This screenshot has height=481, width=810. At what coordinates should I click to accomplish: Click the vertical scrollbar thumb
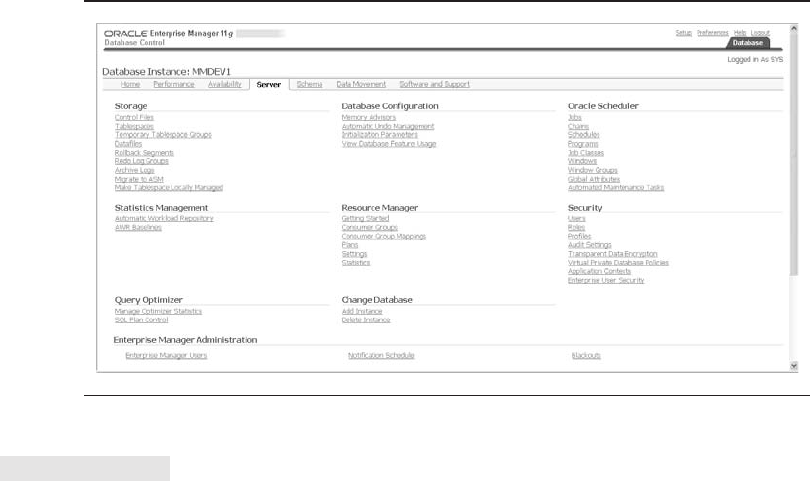coord(794,155)
